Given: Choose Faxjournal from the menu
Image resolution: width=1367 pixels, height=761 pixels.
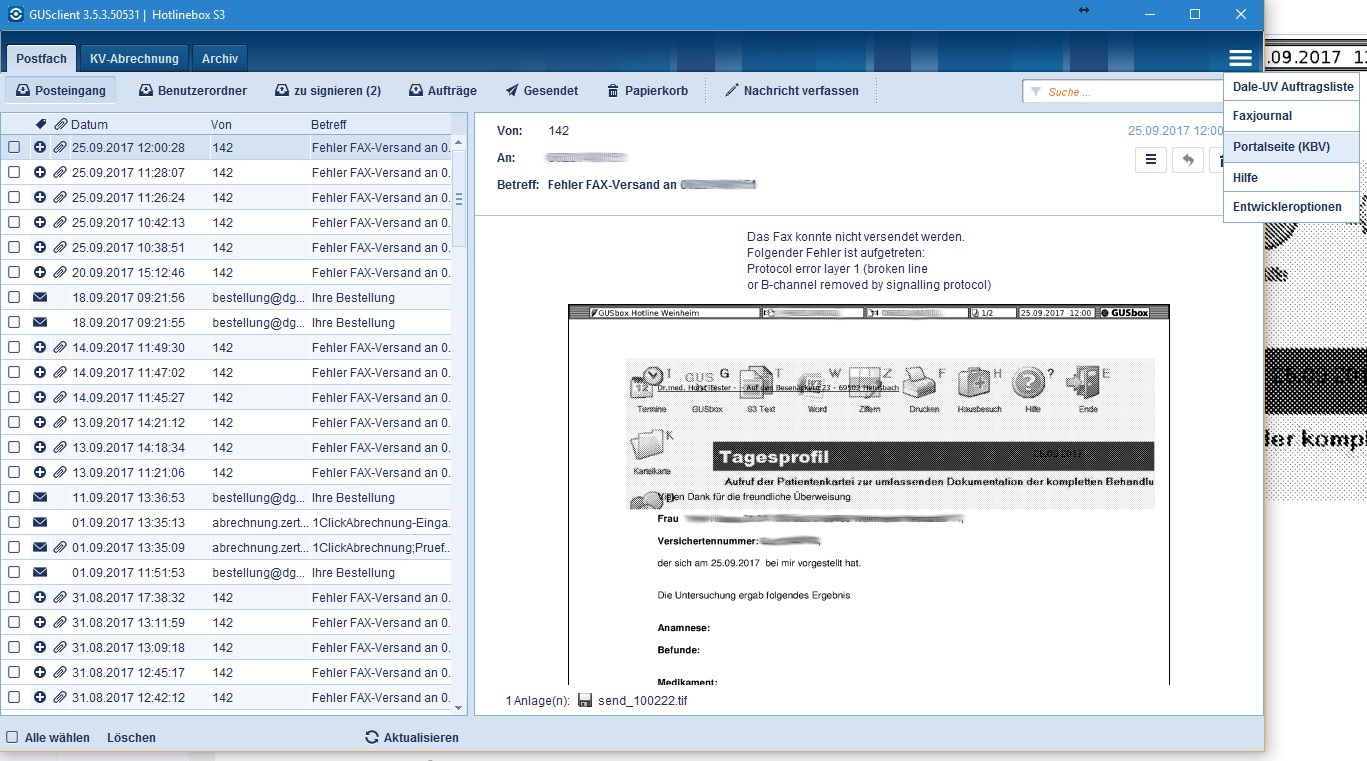Looking at the screenshot, I should click(1292, 116).
